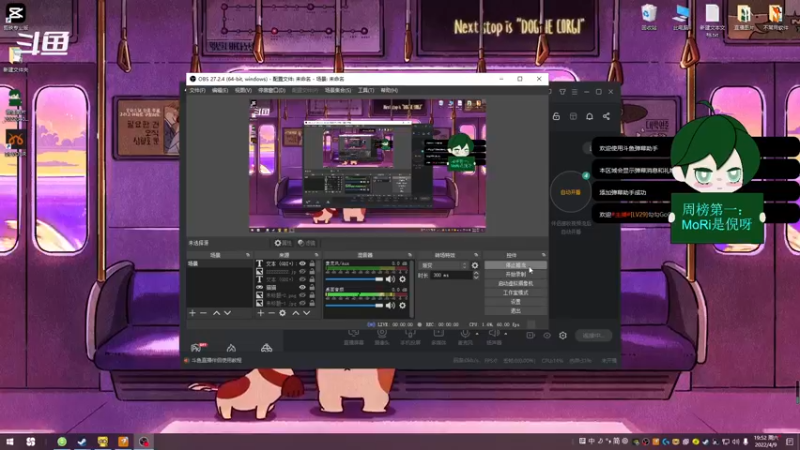Pop out the 混音器 dock via header icon

click(x=410, y=255)
